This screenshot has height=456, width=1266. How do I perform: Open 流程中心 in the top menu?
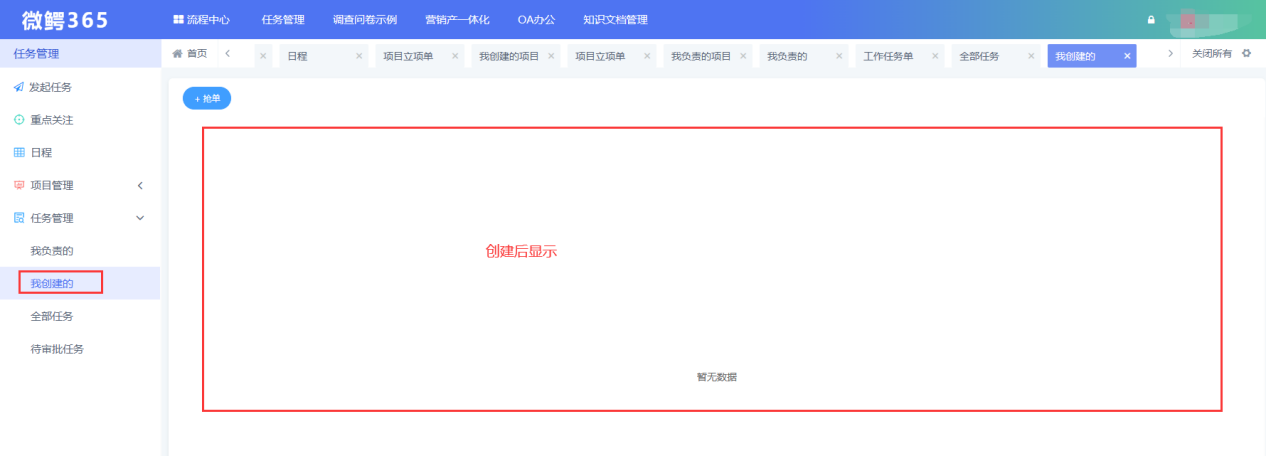click(x=201, y=20)
